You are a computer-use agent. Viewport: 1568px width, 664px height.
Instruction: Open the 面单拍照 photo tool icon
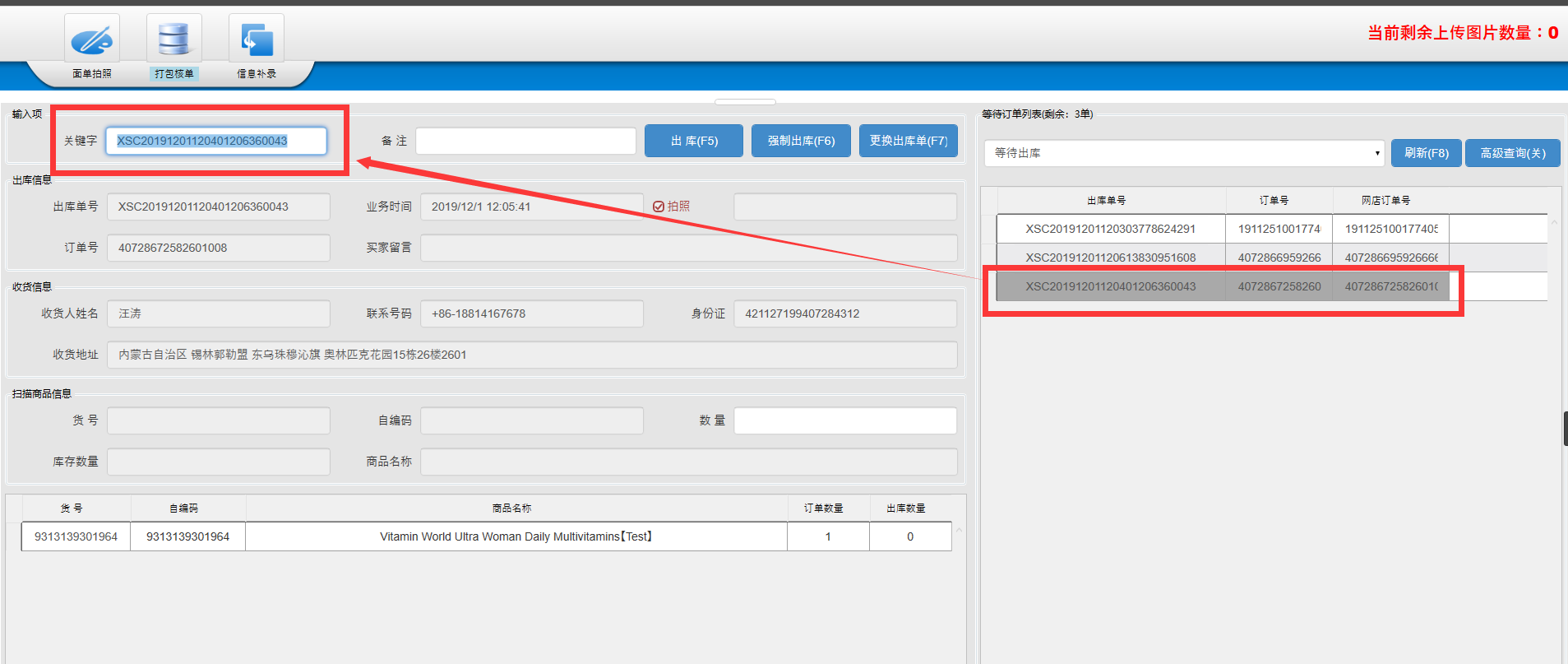pos(92,39)
